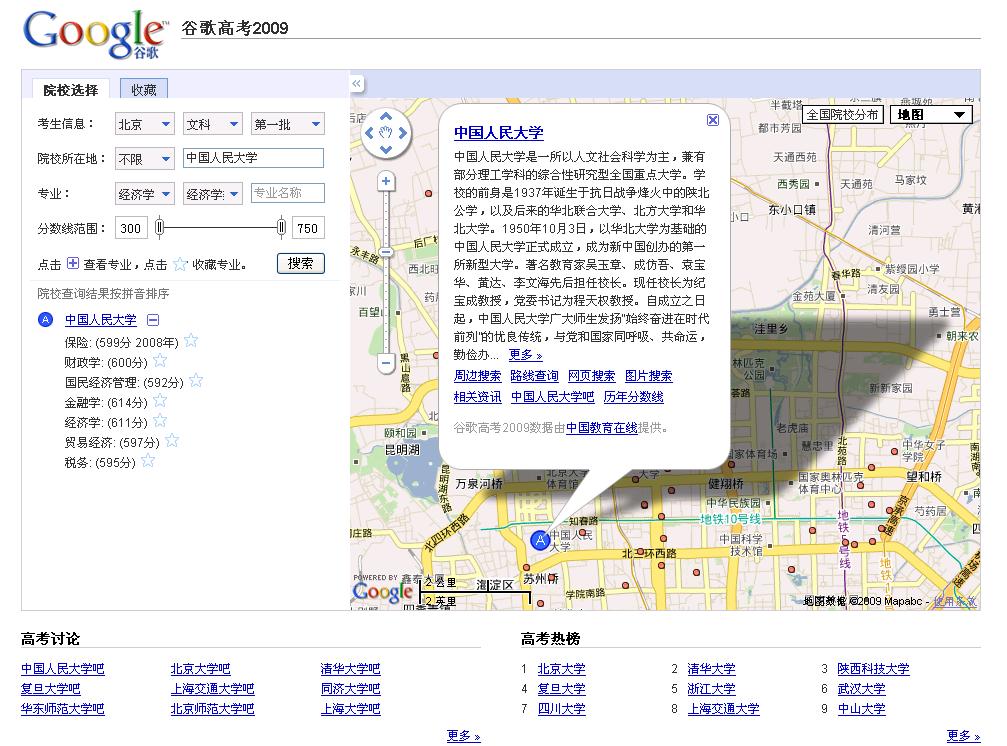Click the map zoom out minus button
This screenshot has width=1007, height=746.
pos(386,364)
